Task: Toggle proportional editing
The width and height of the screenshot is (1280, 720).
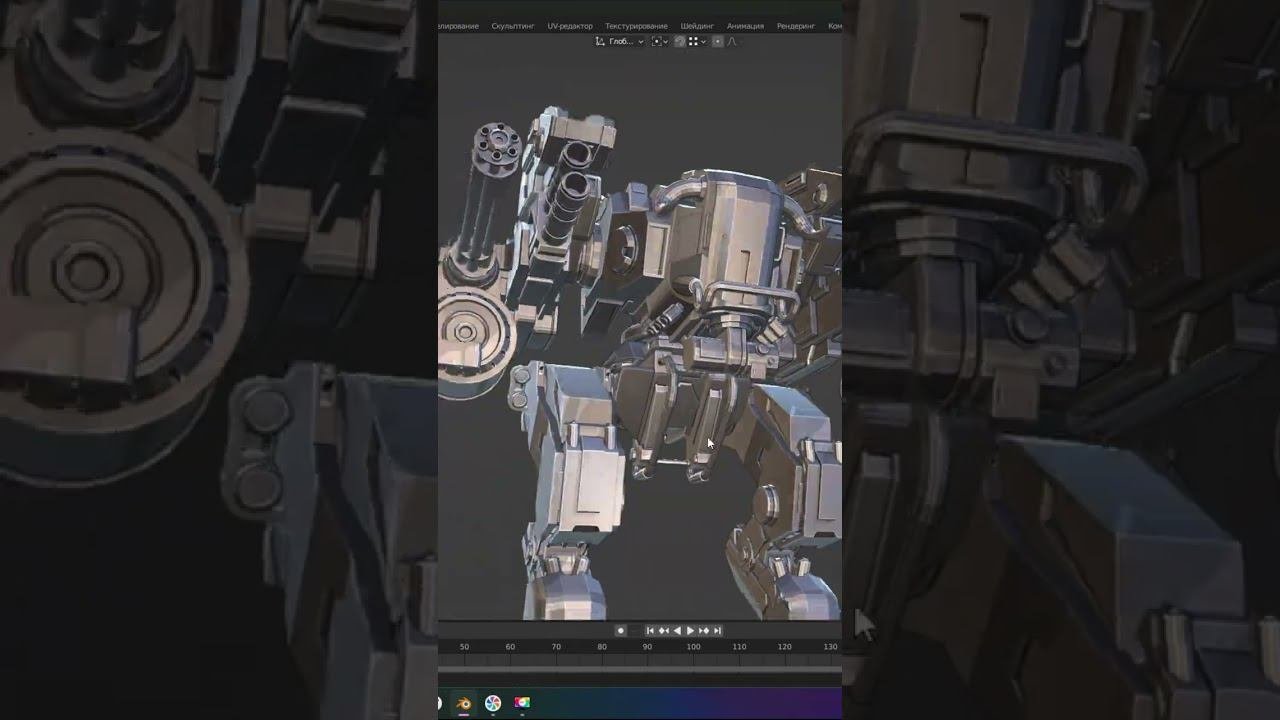Action: click(x=716, y=41)
